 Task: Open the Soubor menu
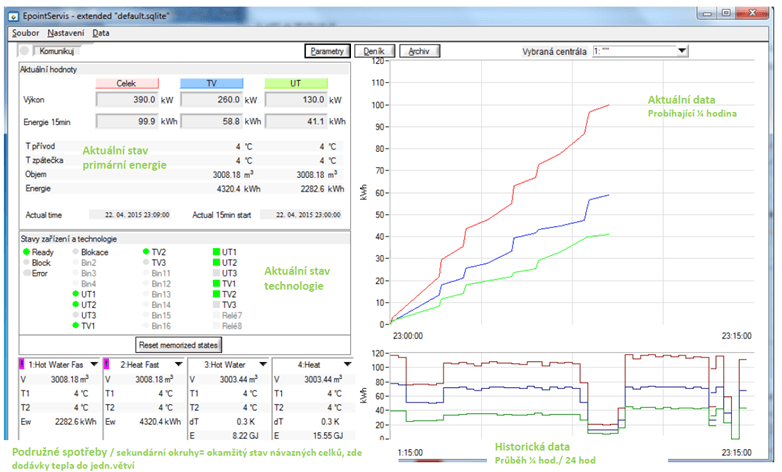pyautogui.click(x=25, y=33)
